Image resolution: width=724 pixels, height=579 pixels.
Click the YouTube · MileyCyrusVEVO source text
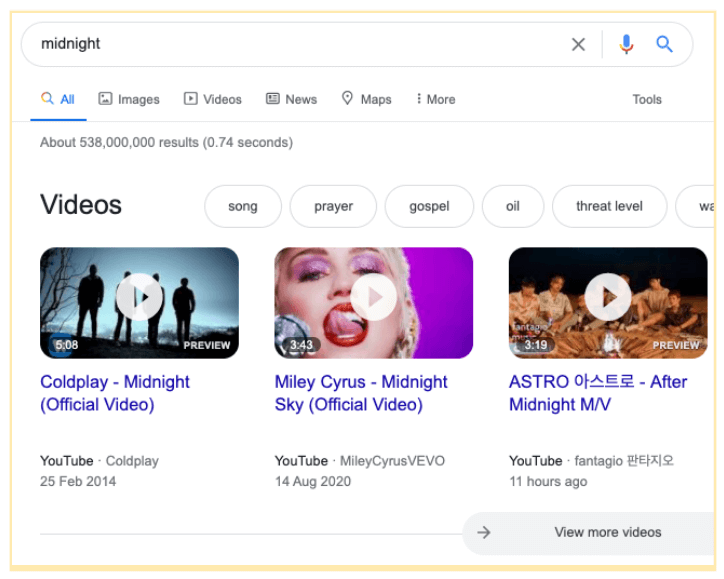coord(360,461)
